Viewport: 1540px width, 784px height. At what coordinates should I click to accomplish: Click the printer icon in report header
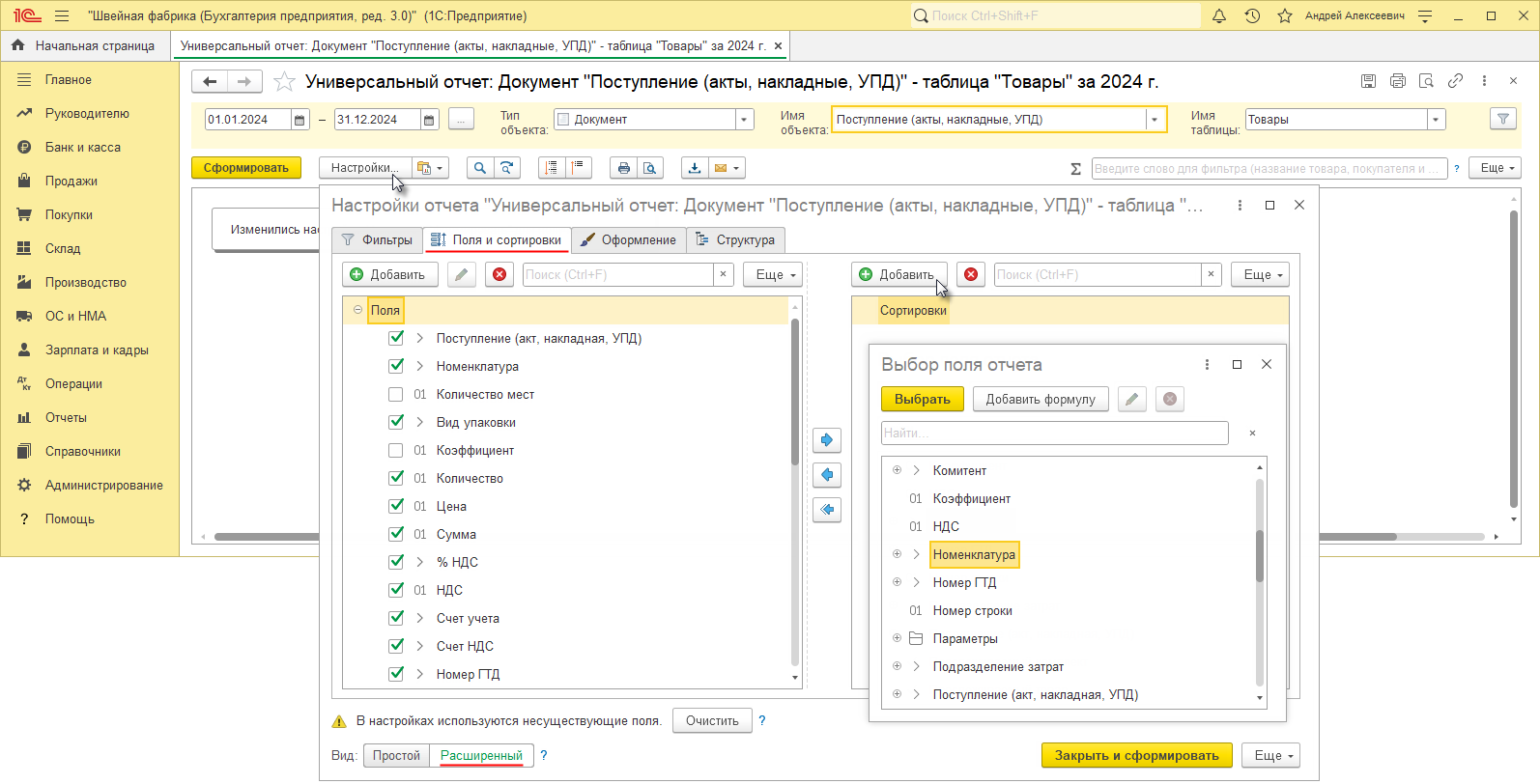pyautogui.click(x=1397, y=81)
